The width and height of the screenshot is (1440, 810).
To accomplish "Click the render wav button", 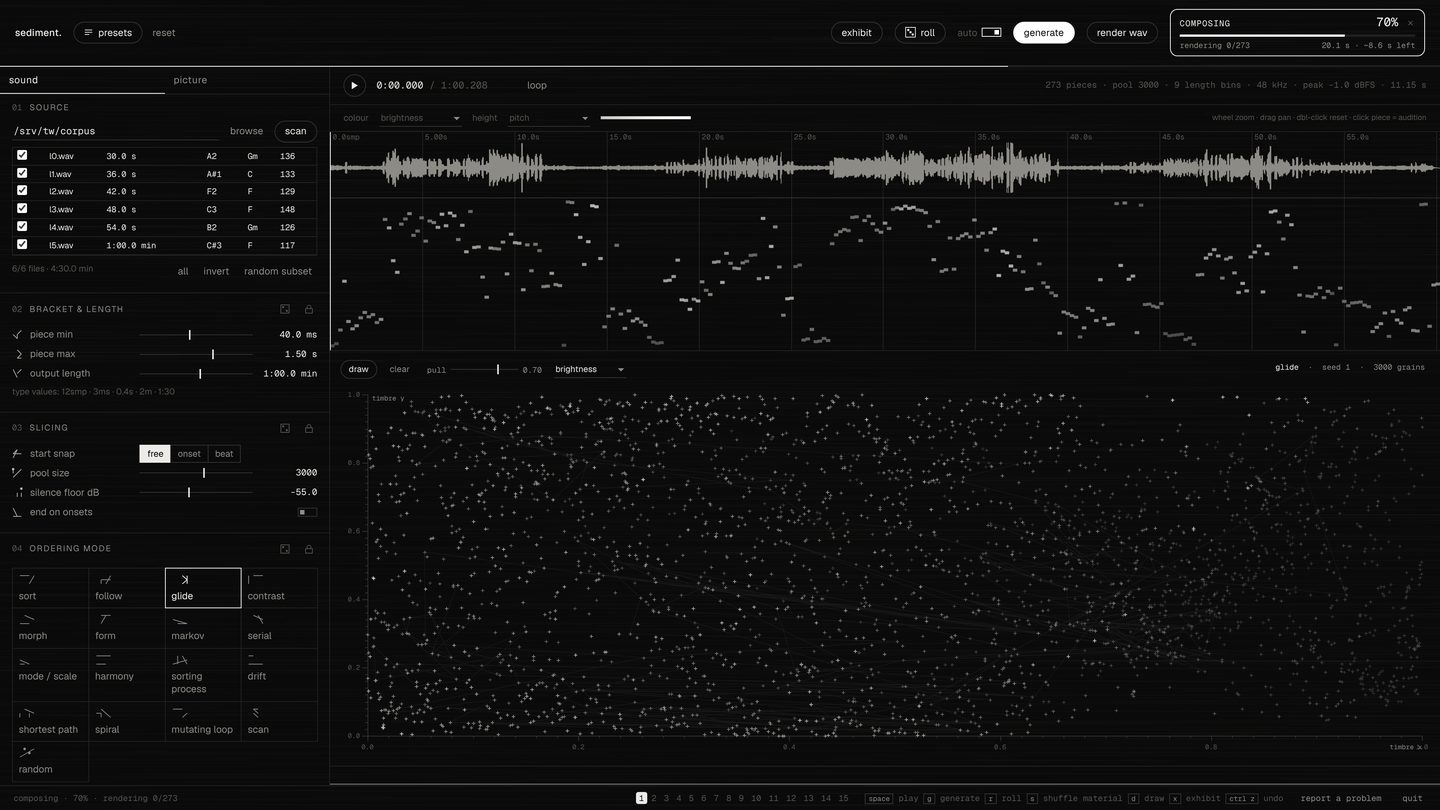I will [x=1122, y=33].
